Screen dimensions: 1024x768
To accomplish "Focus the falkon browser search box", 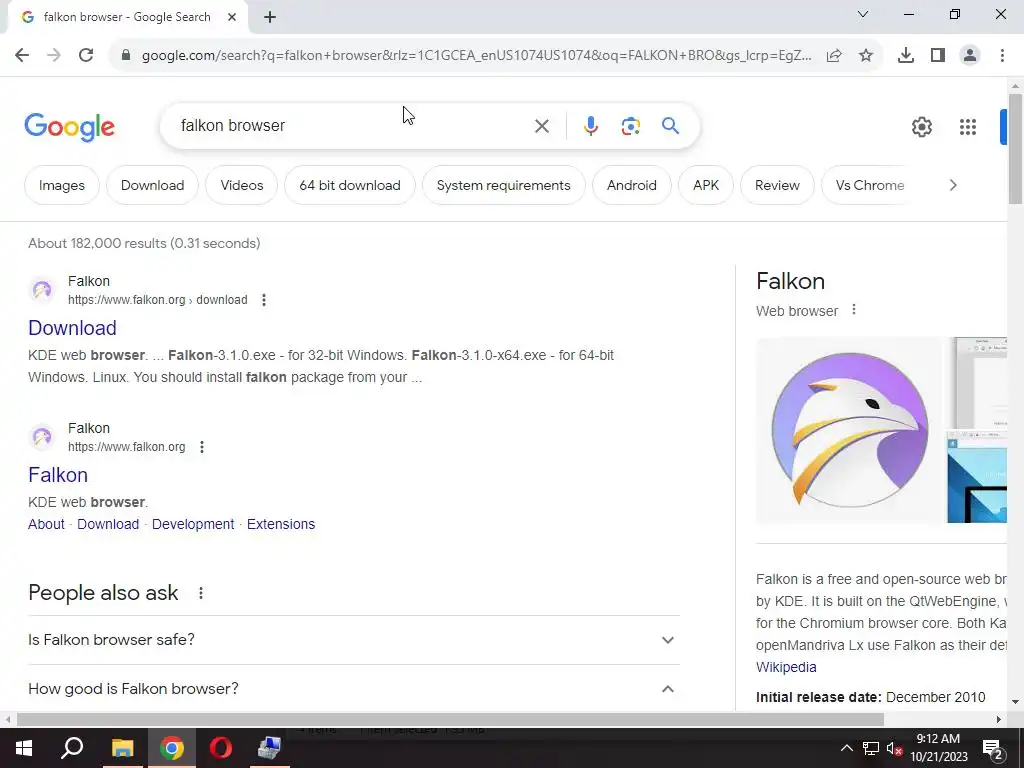I will click(353, 125).
